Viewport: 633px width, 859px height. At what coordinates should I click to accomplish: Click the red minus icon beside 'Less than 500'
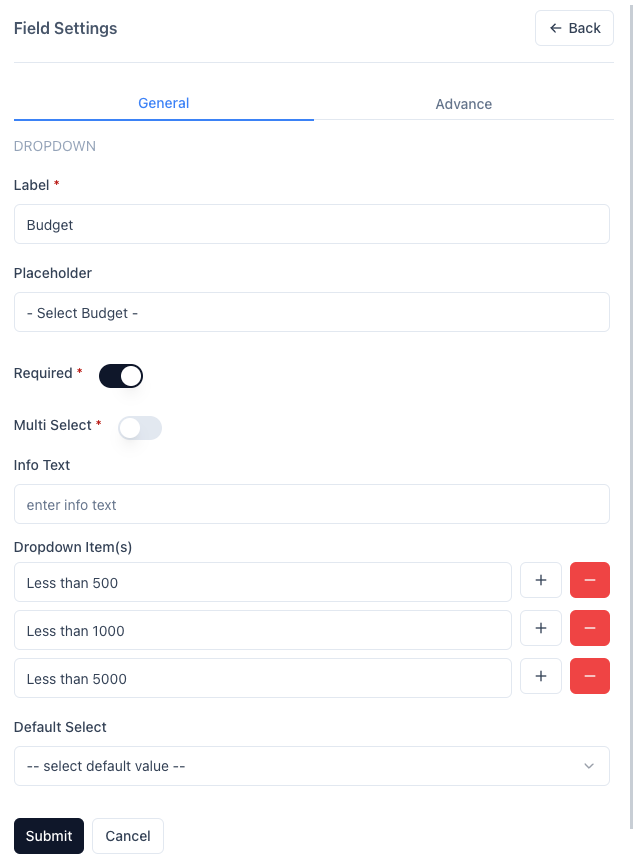590,579
